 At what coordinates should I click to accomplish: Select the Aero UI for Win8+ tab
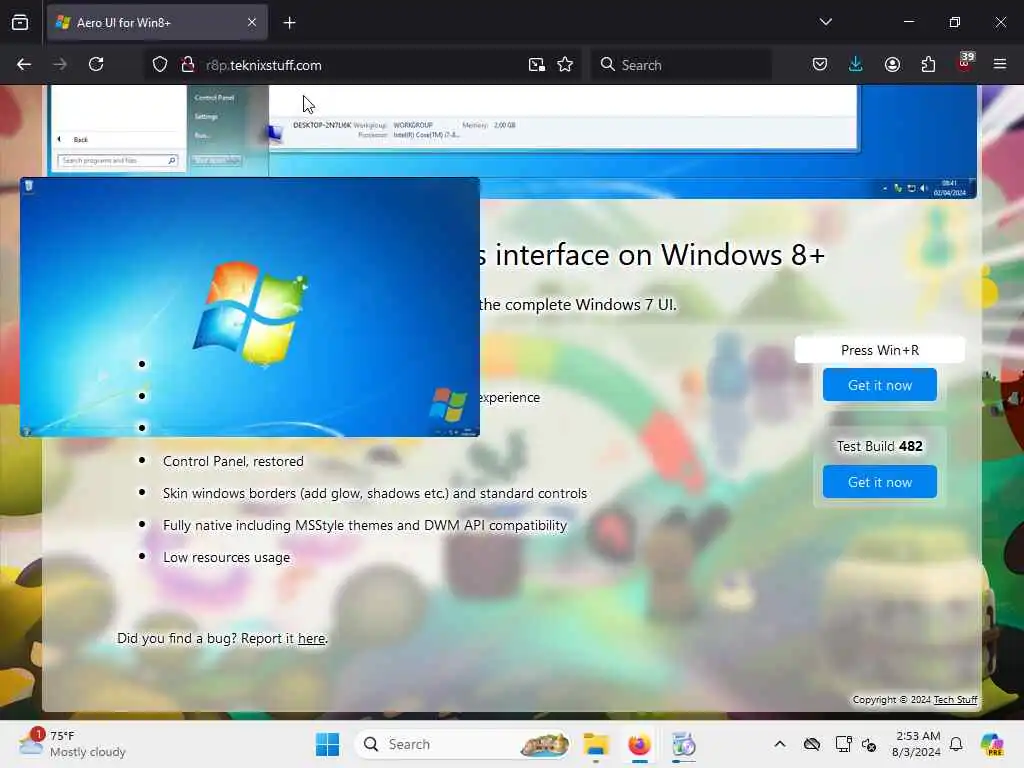click(x=157, y=23)
